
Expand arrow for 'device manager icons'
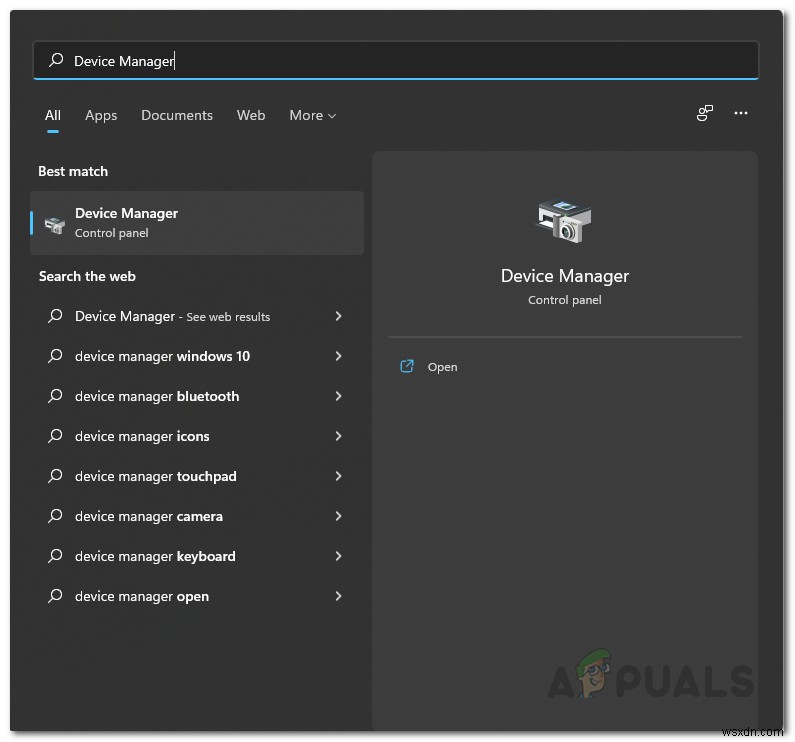pos(338,436)
